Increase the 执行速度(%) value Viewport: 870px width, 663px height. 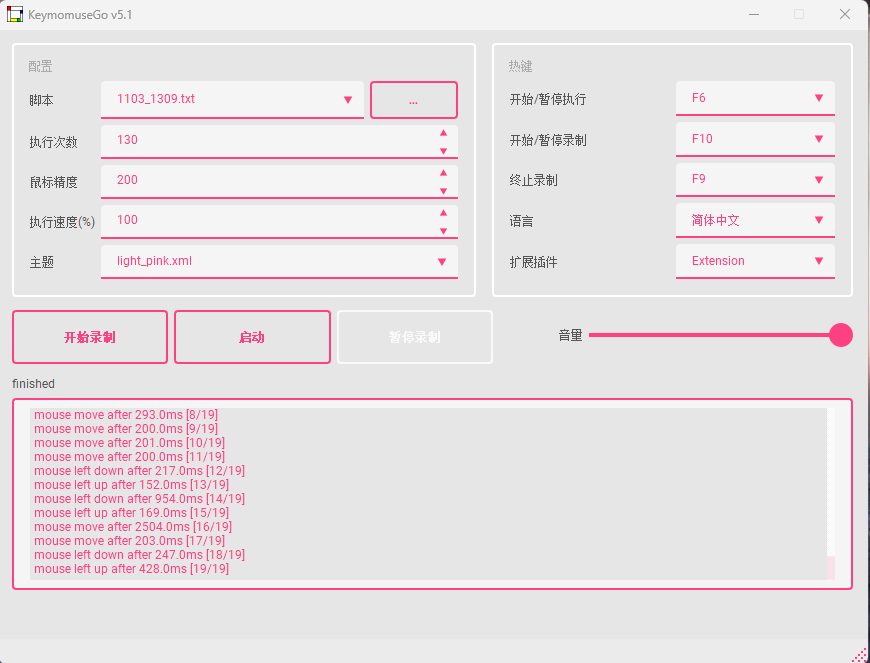tap(443, 212)
